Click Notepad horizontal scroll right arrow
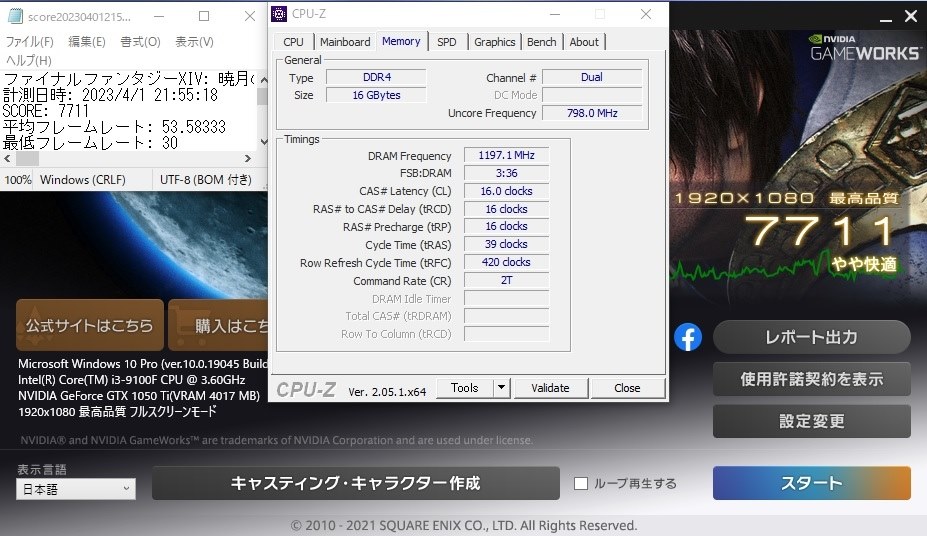927x536 pixels. (248, 158)
